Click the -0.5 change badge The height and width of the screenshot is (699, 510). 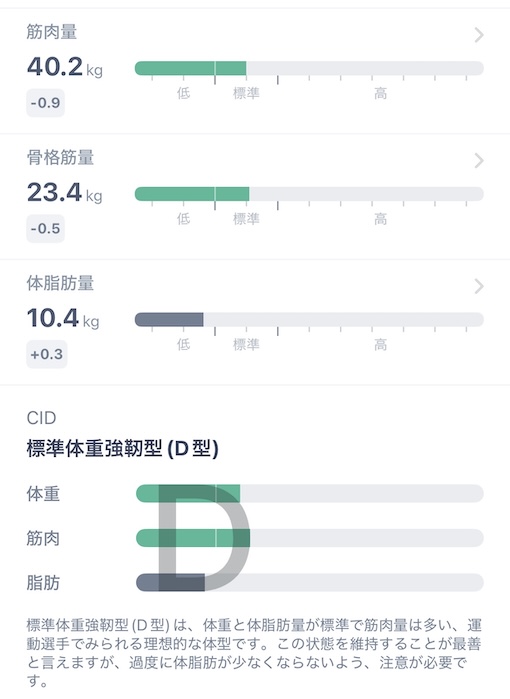(x=45, y=229)
